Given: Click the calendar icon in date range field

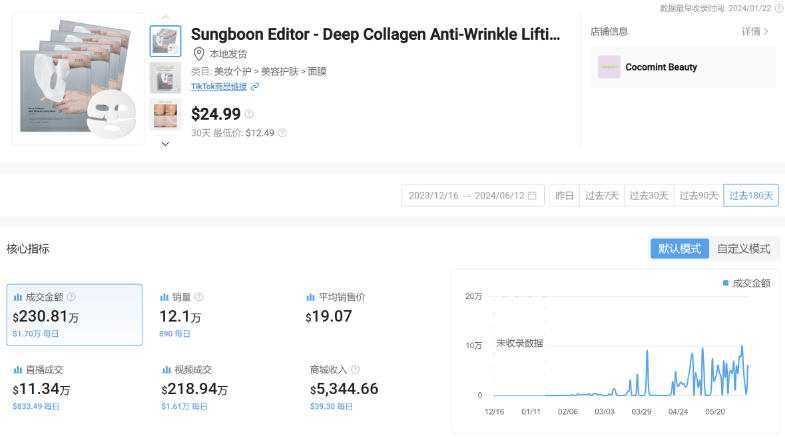Looking at the screenshot, I should click(532, 196).
